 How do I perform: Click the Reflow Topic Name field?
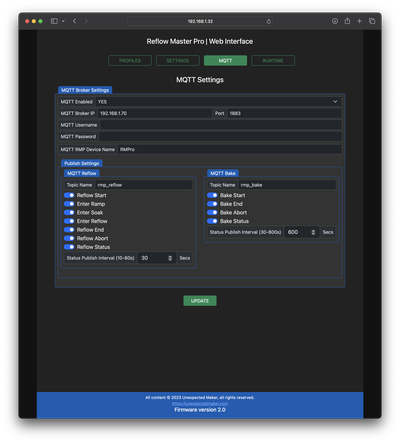pyautogui.click(x=144, y=185)
